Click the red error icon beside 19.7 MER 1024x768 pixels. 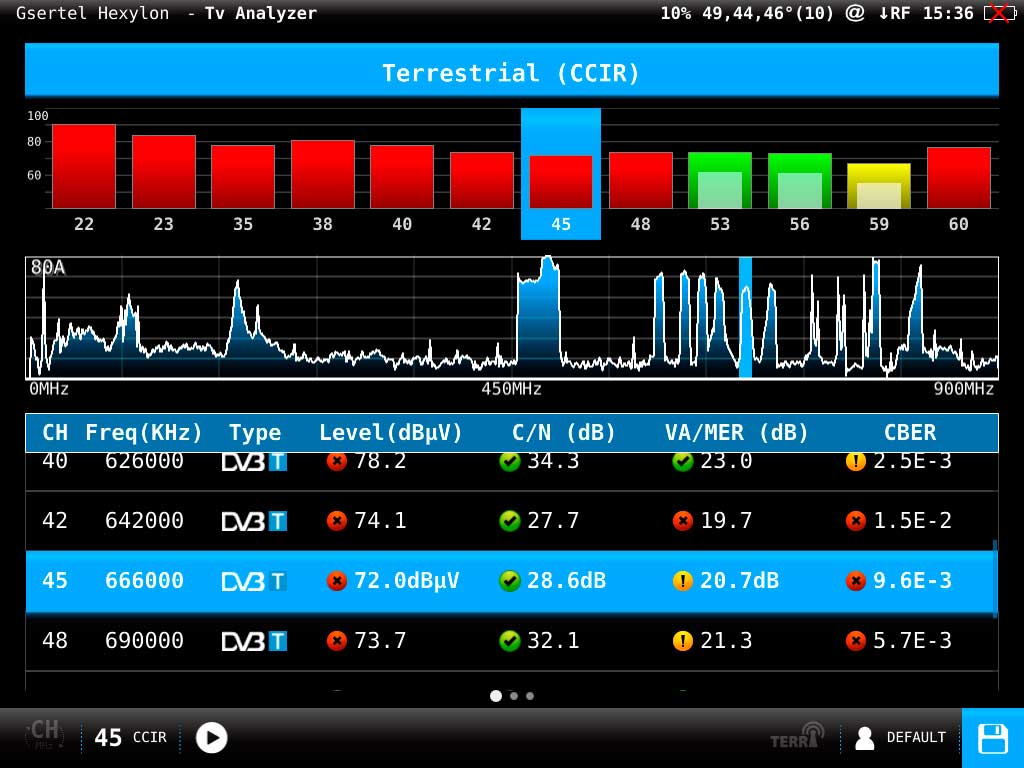[682, 521]
